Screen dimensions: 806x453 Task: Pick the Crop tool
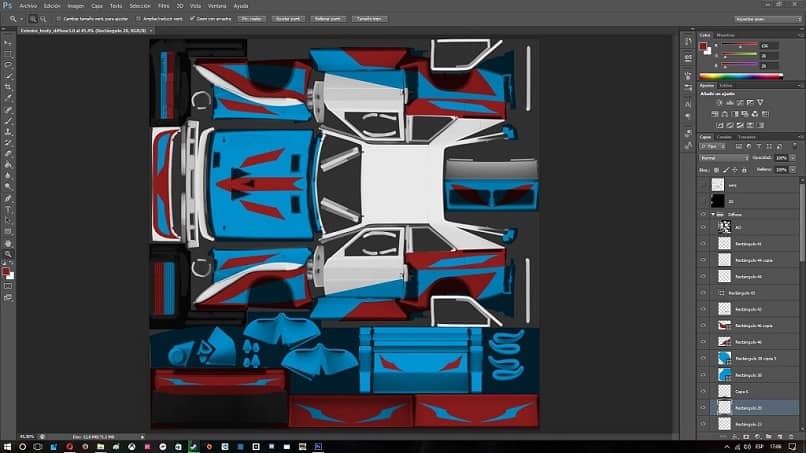click(8, 86)
